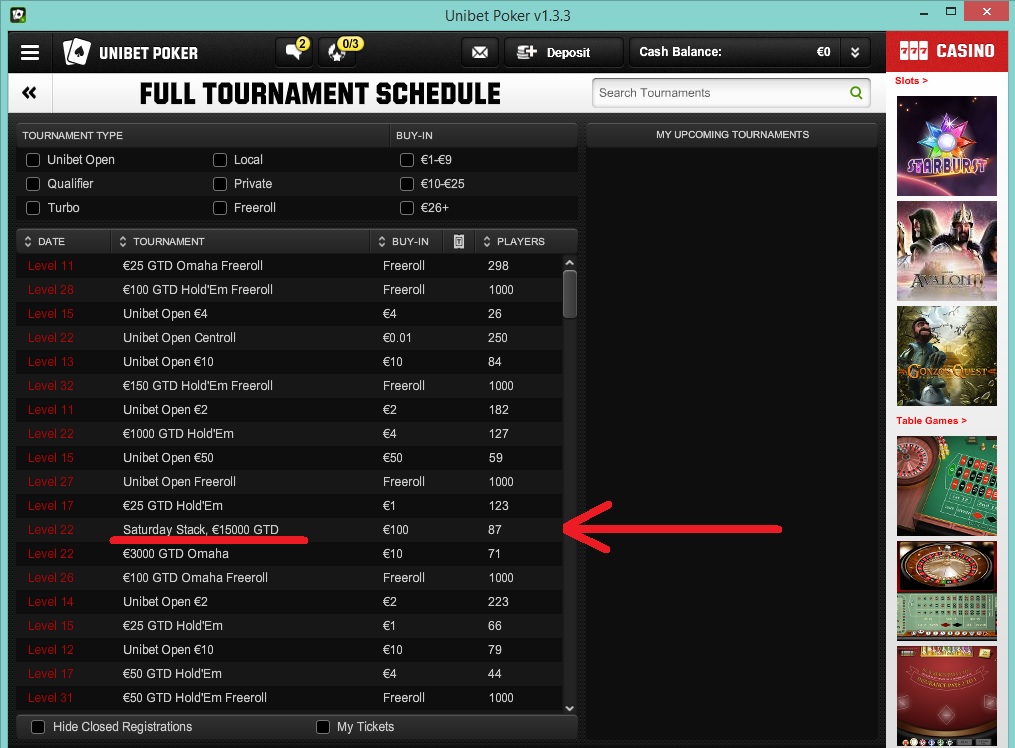Screen dimensions: 1015x748
Task: Sort tournaments by the DATE column
Action: point(44,241)
